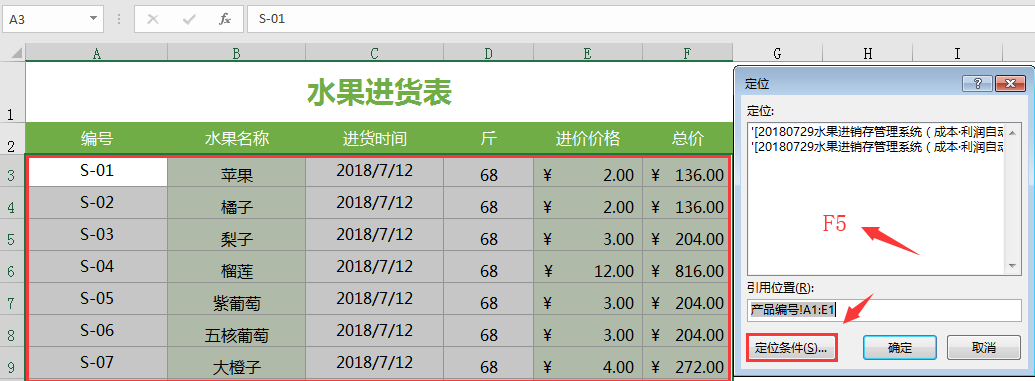Click the cancel entry X icon
Viewport: 1035px width, 381px height.
[153, 19]
